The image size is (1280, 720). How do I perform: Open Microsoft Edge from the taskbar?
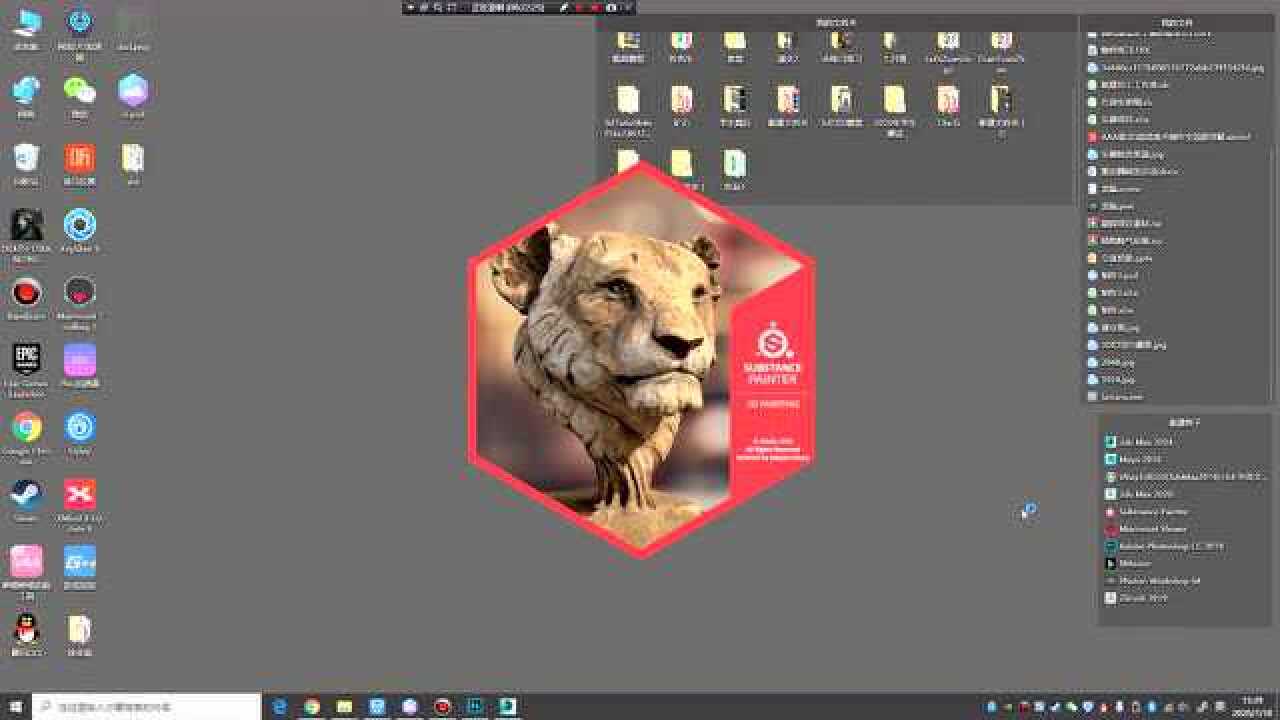pos(280,707)
